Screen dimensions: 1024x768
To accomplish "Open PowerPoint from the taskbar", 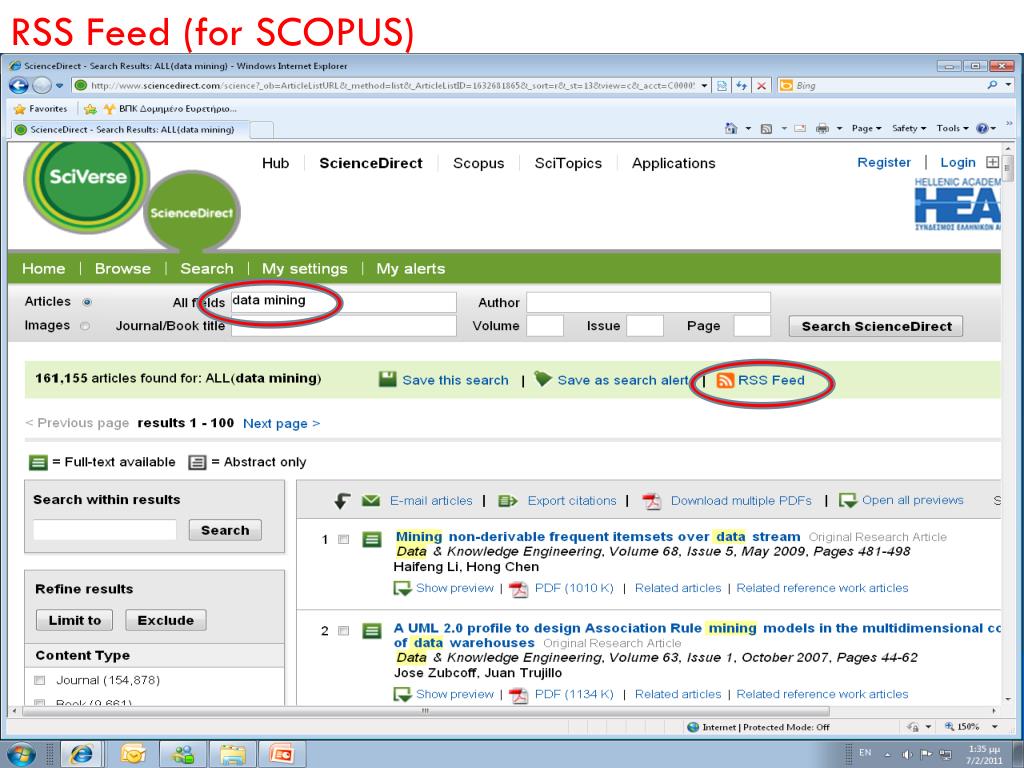I will (x=281, y=754).
